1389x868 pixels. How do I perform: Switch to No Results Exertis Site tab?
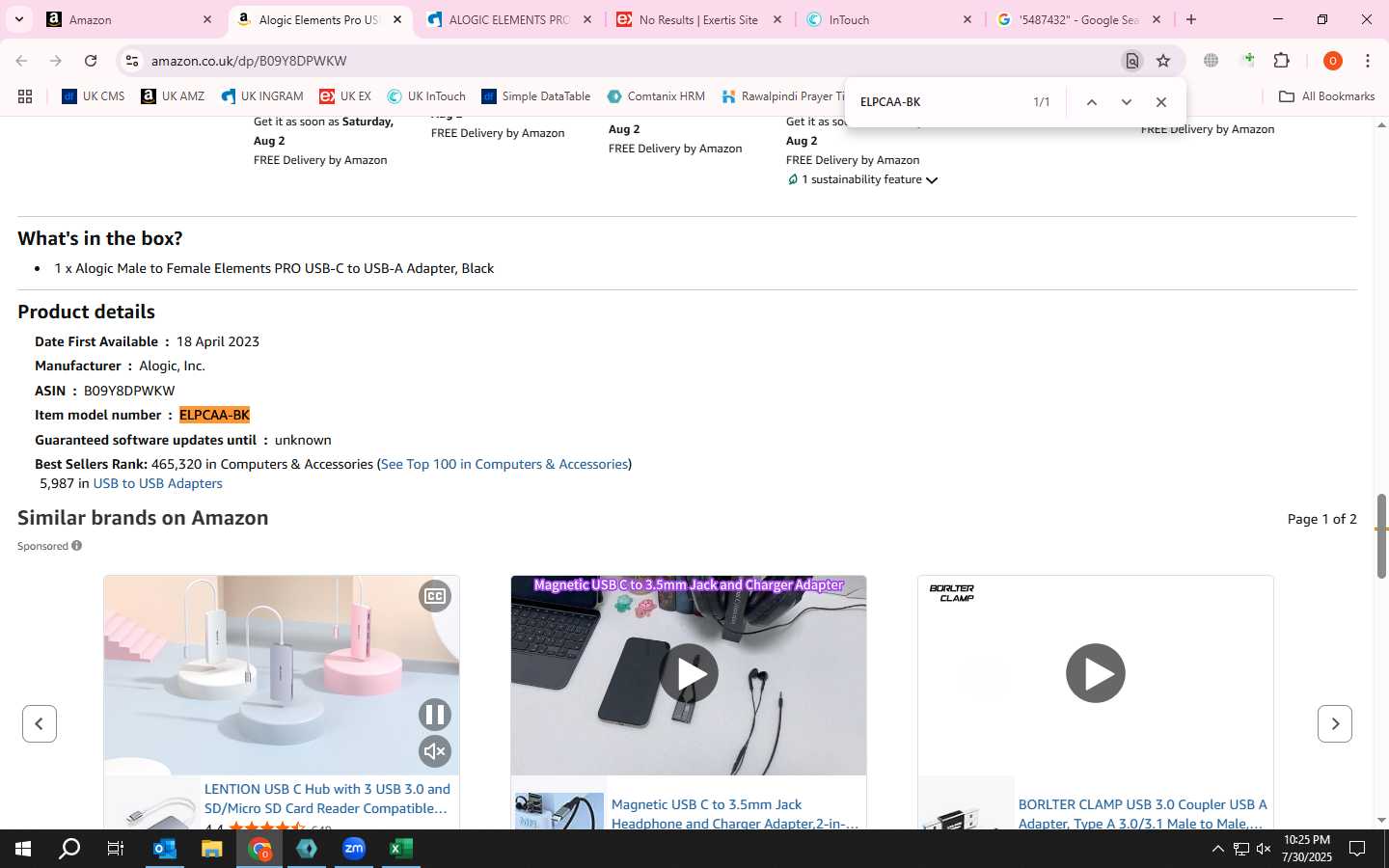698,19
